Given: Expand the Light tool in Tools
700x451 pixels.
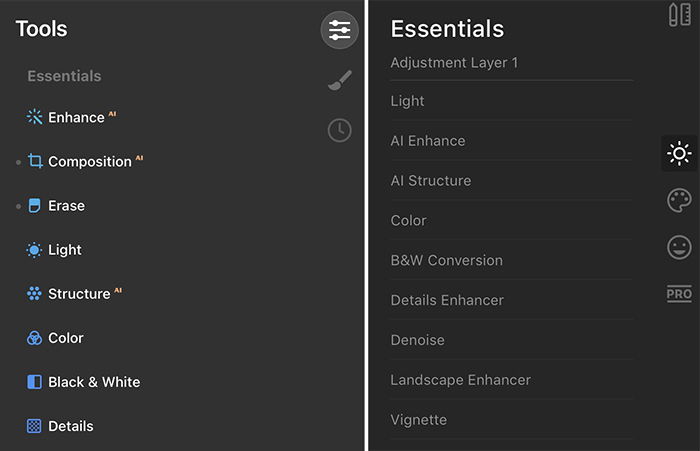Looking at the screenshot, I should tap(54, 250).
